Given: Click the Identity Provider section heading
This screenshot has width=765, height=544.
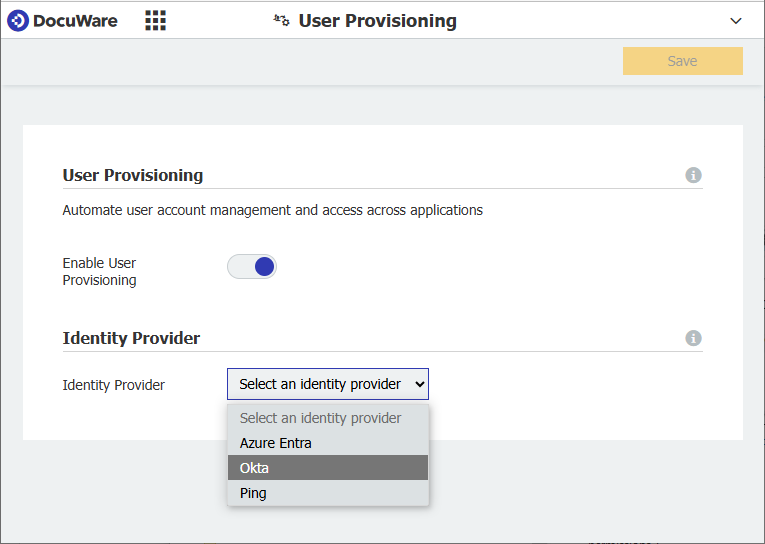Looking at the screenshot, I should click(131, 338).
